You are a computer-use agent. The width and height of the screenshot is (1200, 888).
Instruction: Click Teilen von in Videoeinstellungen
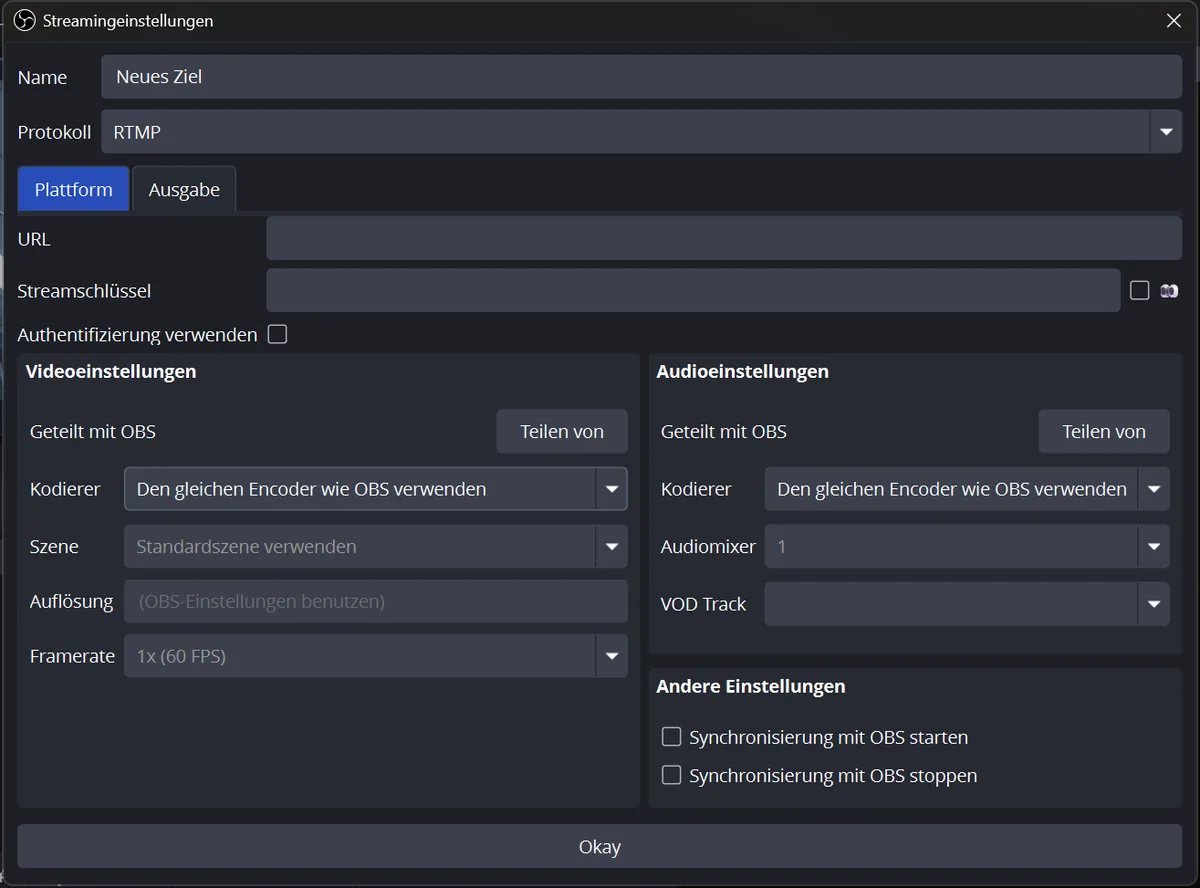[562, 431]
